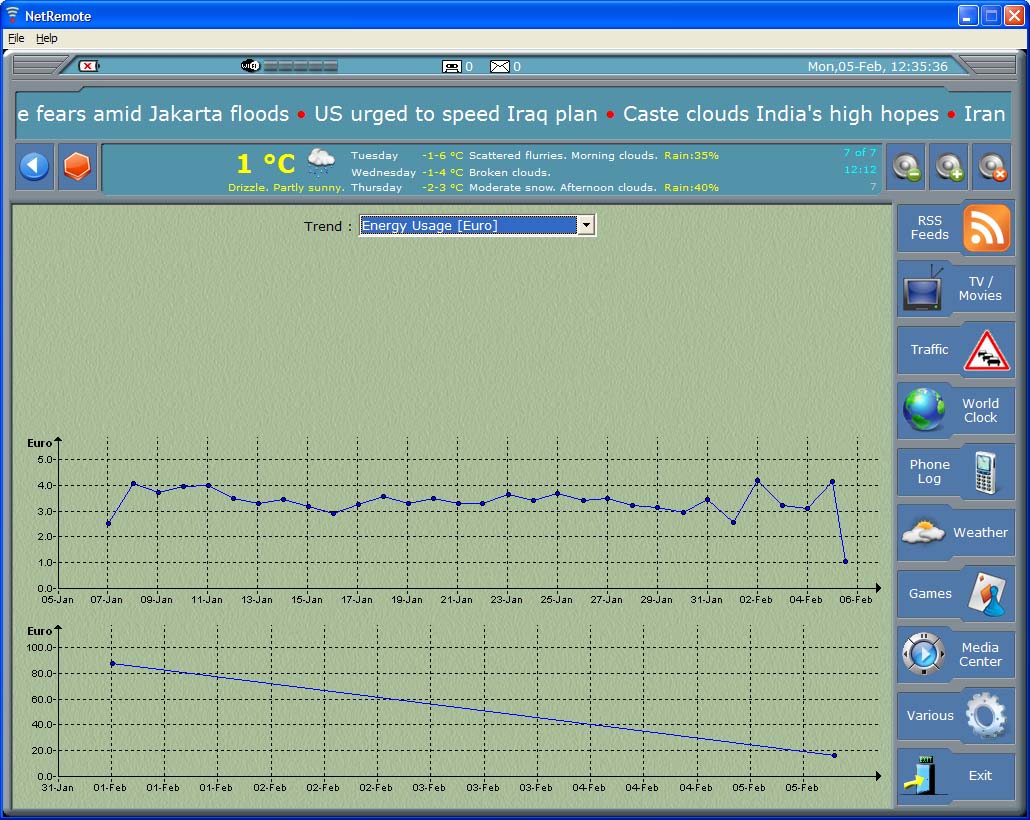This screenshot has width=1030, height=820.
Task: Open the Games section
Action: coord(955,594)
